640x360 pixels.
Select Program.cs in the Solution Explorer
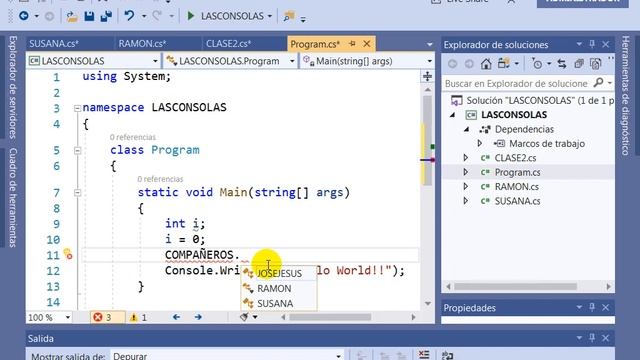coord(517,172)
